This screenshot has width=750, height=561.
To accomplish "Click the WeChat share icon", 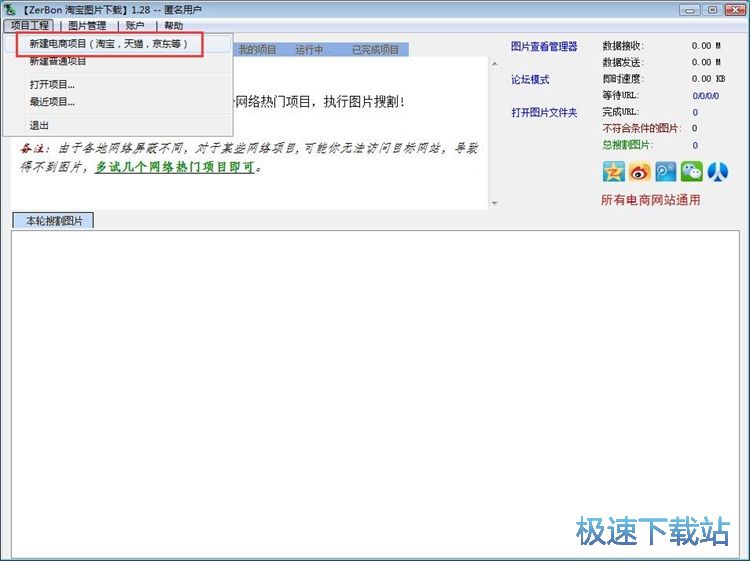I will coord(692,172).
